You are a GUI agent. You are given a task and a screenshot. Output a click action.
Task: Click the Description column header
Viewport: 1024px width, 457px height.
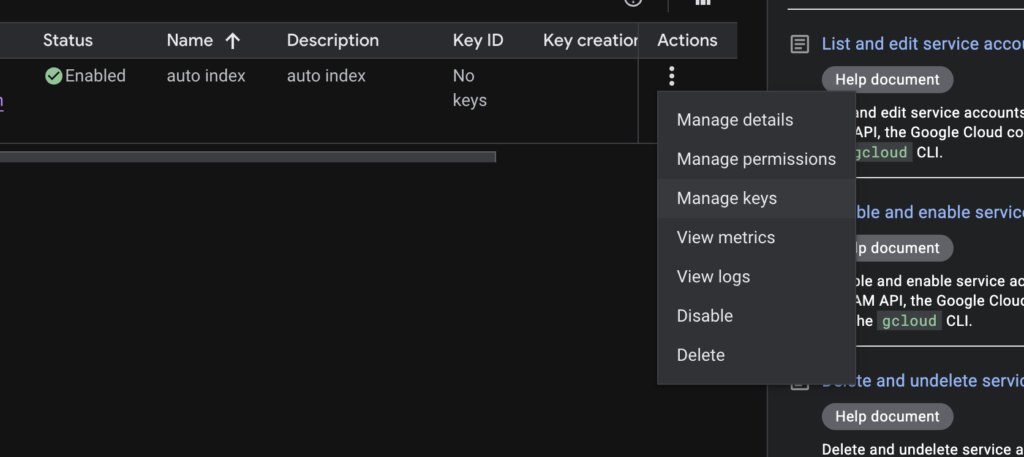click(332, 41)
